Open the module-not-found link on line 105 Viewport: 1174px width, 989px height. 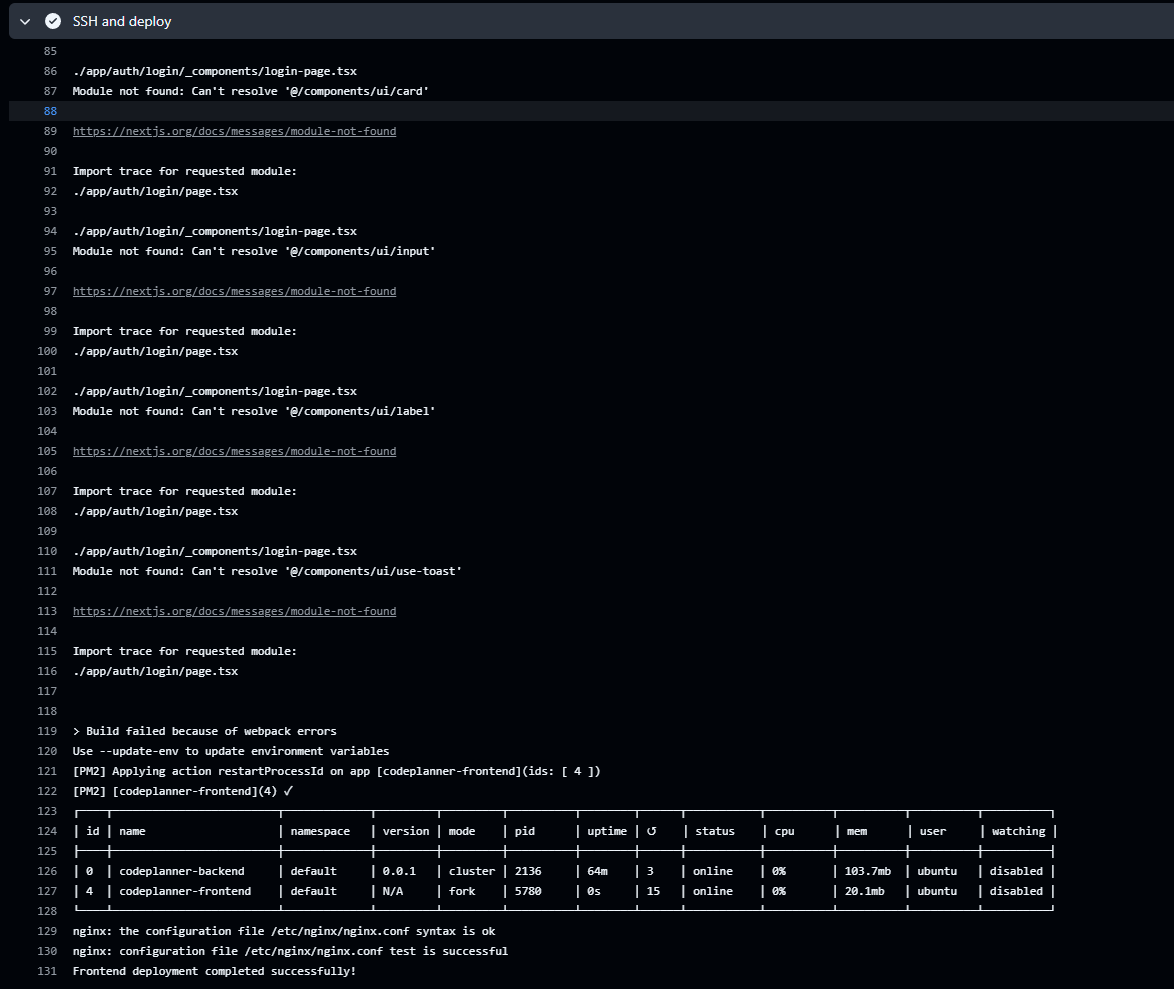coord(234,451)
